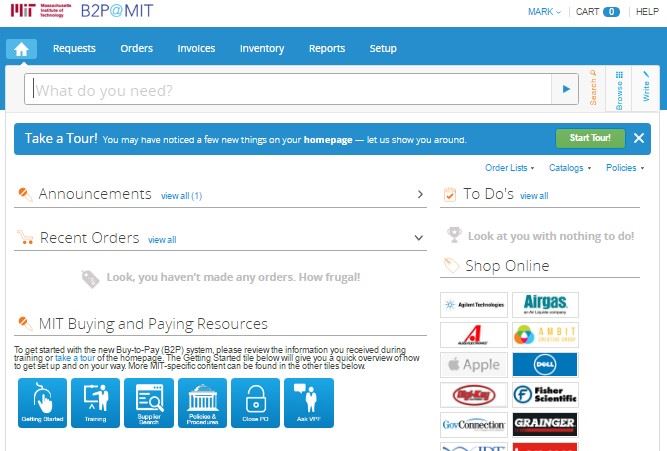Screen dimensions: 667x451
Task: Switch to the Browse side tab
Action: (619, 90)
